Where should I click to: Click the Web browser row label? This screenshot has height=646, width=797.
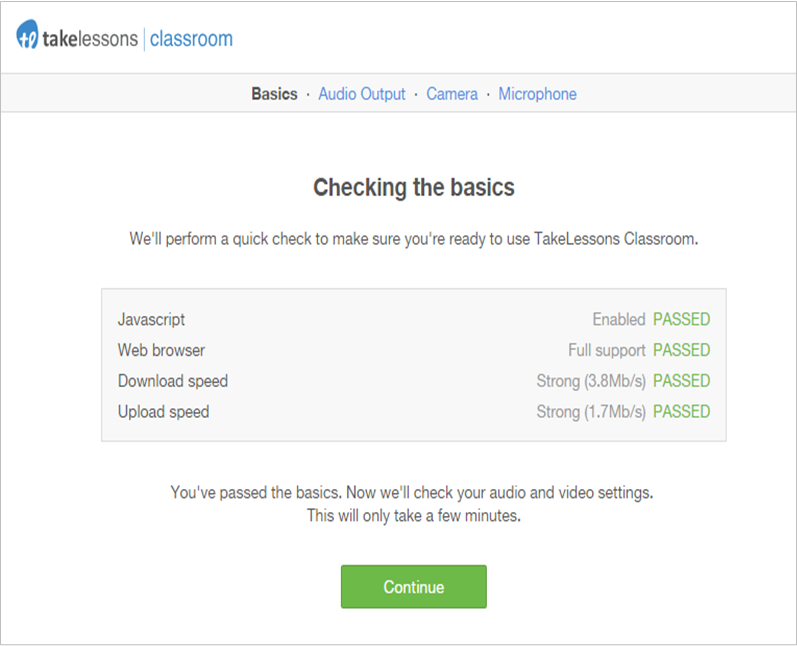[x=161, y=350]
